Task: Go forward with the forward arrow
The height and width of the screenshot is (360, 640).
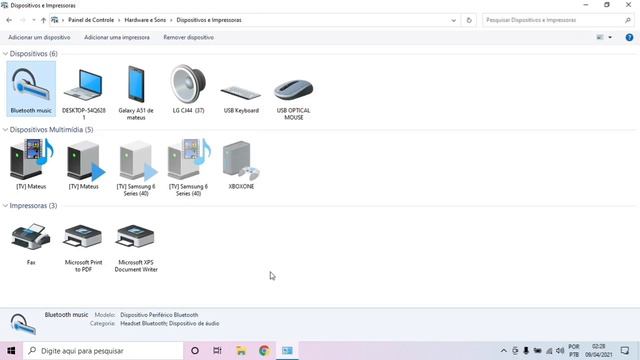Action: click(x=23, y=20)
